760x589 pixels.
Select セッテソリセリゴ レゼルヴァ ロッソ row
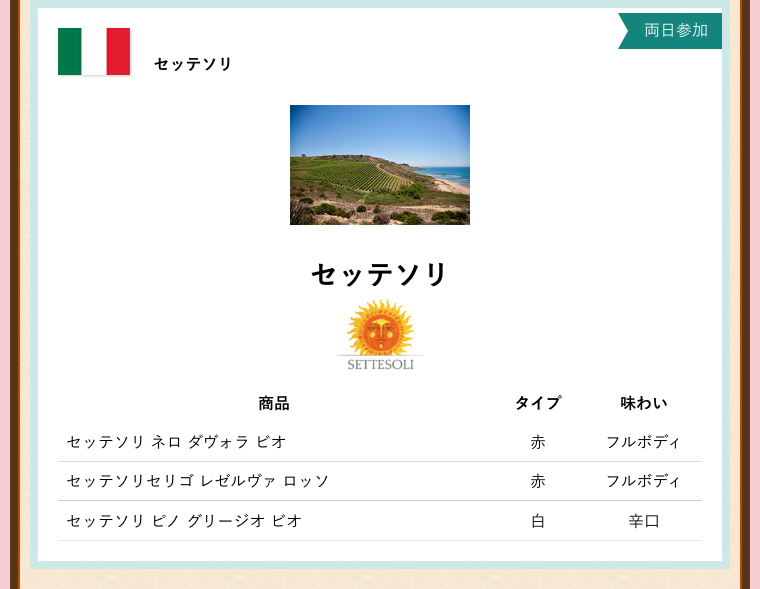[x=198, y=481]
